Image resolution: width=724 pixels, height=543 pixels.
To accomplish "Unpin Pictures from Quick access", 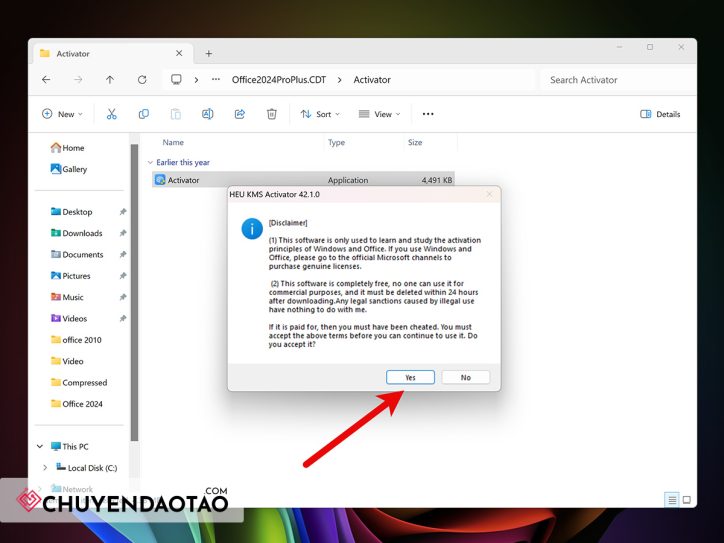I will 123,276.
